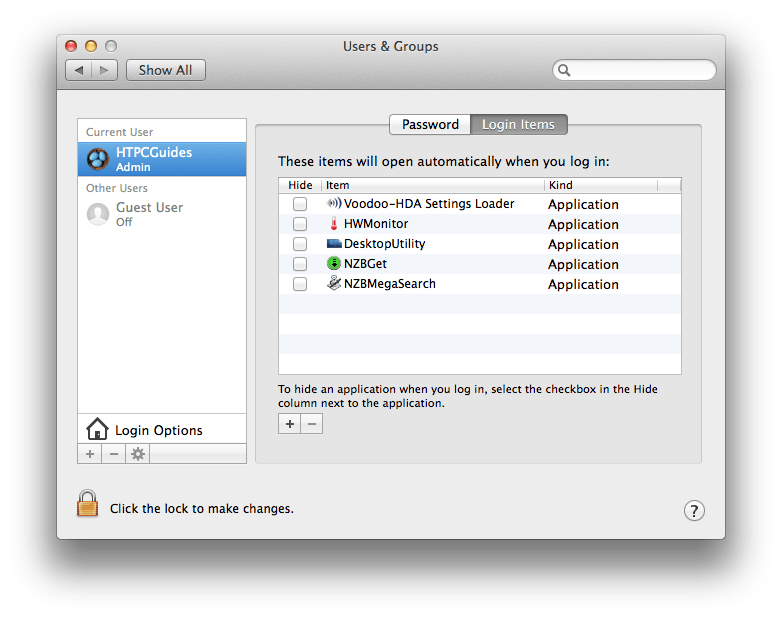
Task: Open the help question mark button
Action: 694,510
